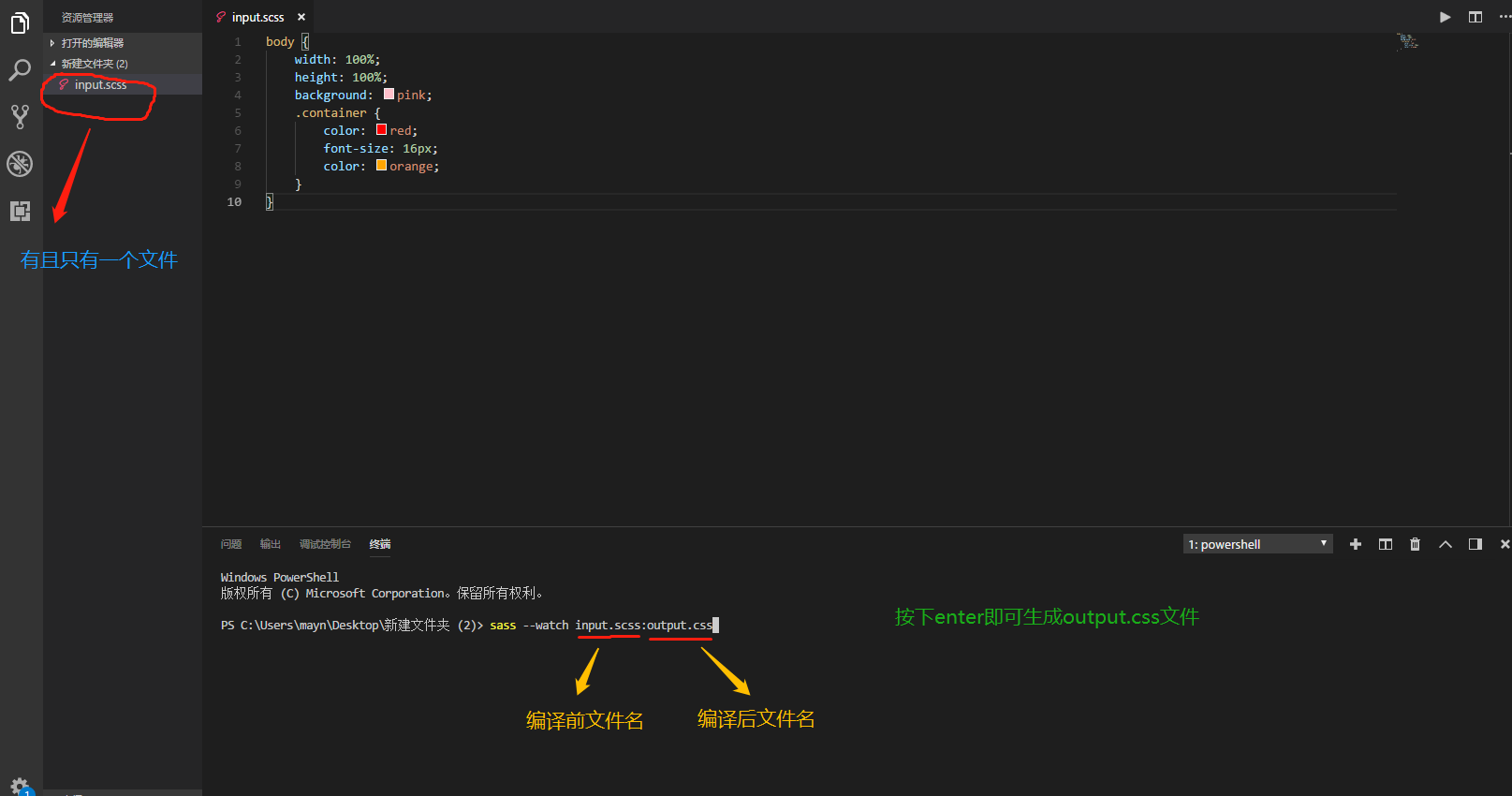
Task: Open the Extensions view icon
Action: (x=20, y=211)
